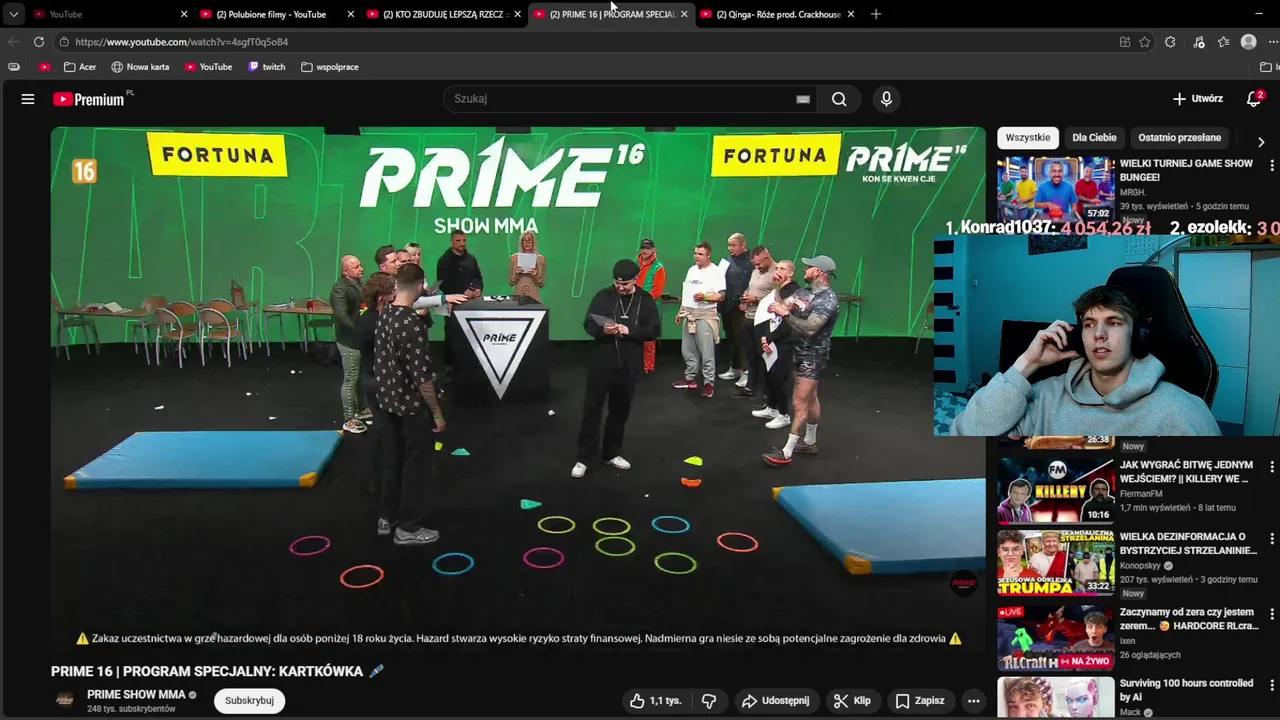Viewport: 1280px width, 720px height.
Task: Open browser settings ellipsis menu
Action: 1273,42
